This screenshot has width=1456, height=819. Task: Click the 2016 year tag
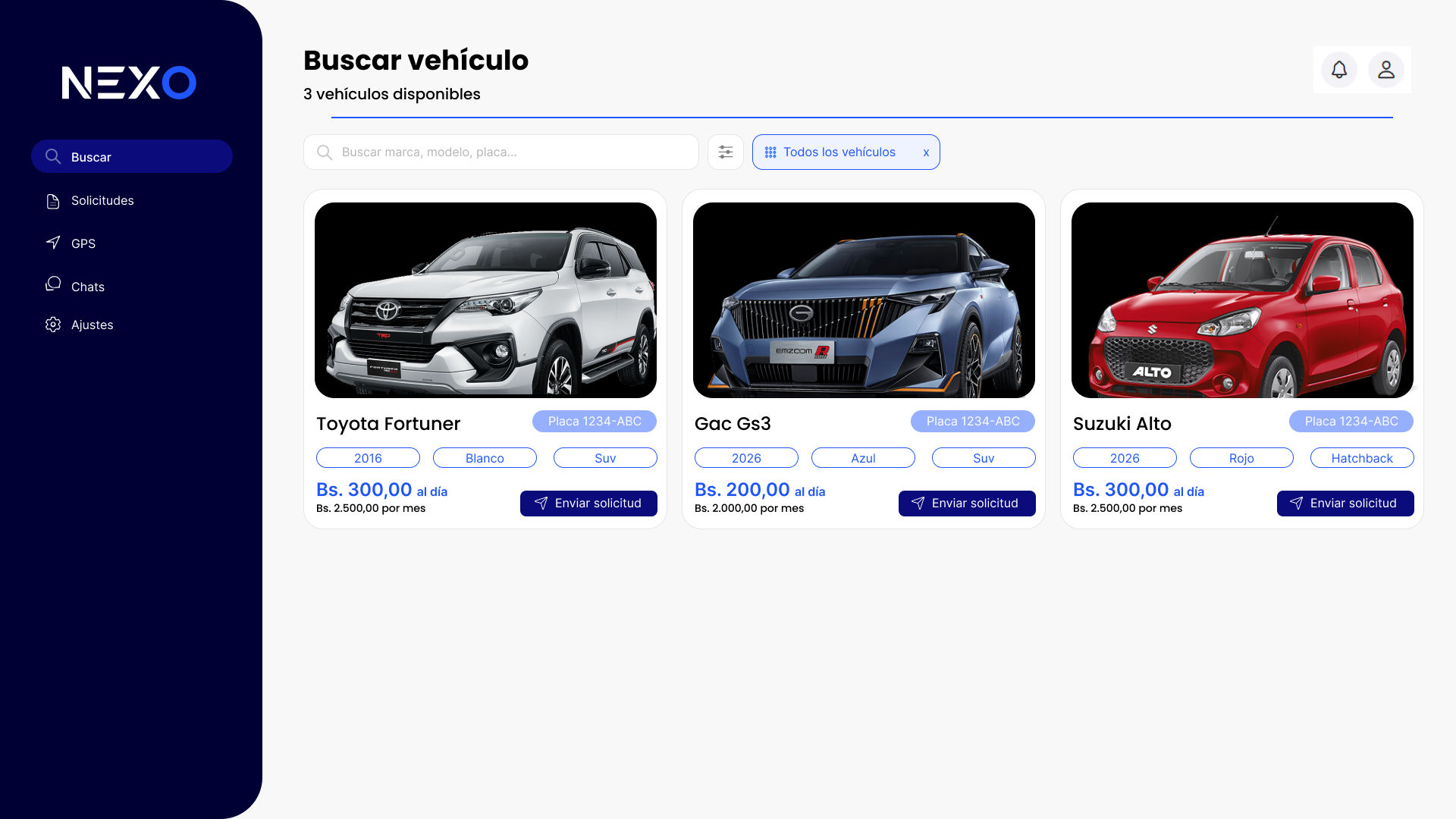(368, 458)
